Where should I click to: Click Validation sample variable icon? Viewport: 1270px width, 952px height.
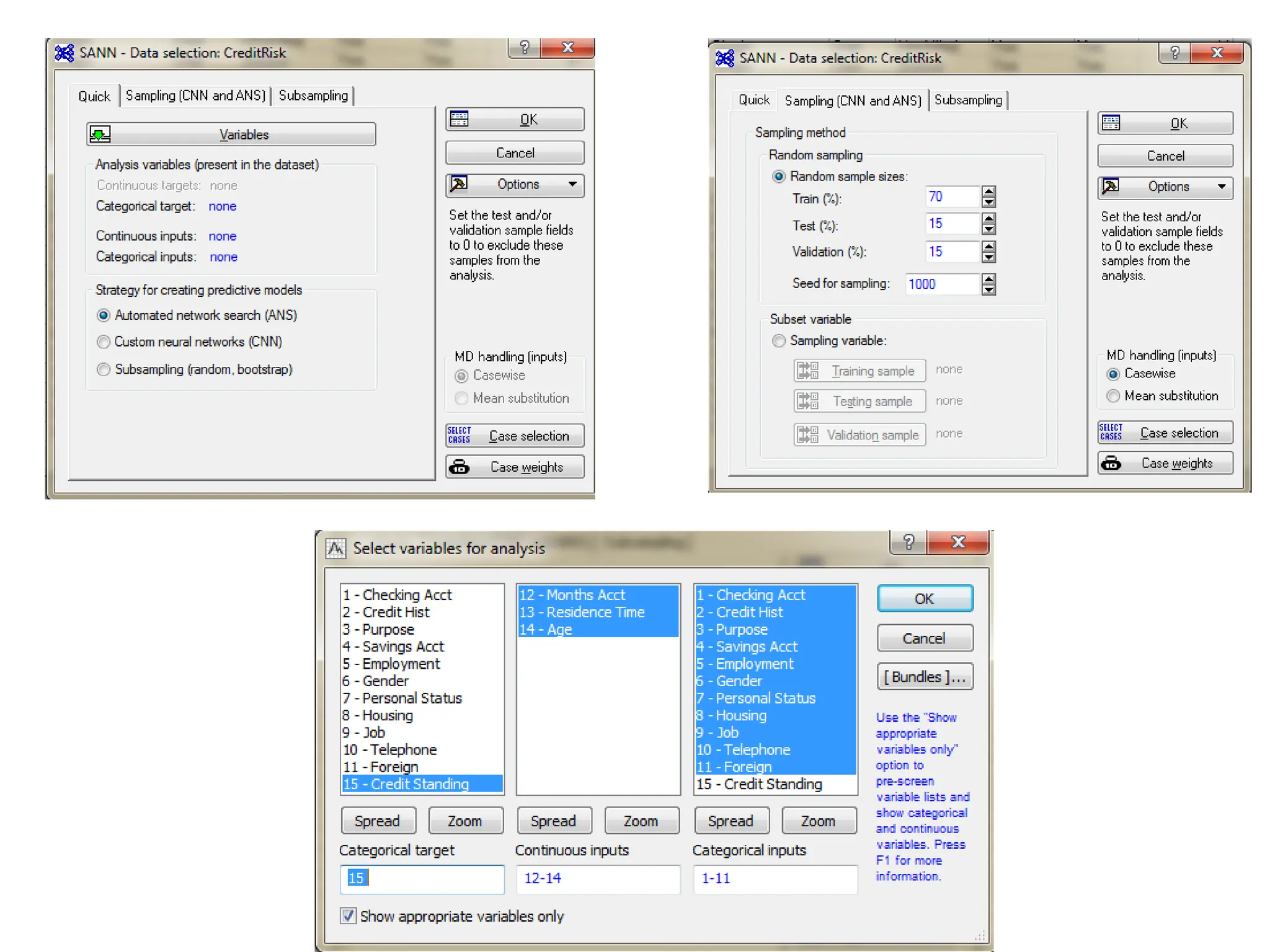point(807,434)
